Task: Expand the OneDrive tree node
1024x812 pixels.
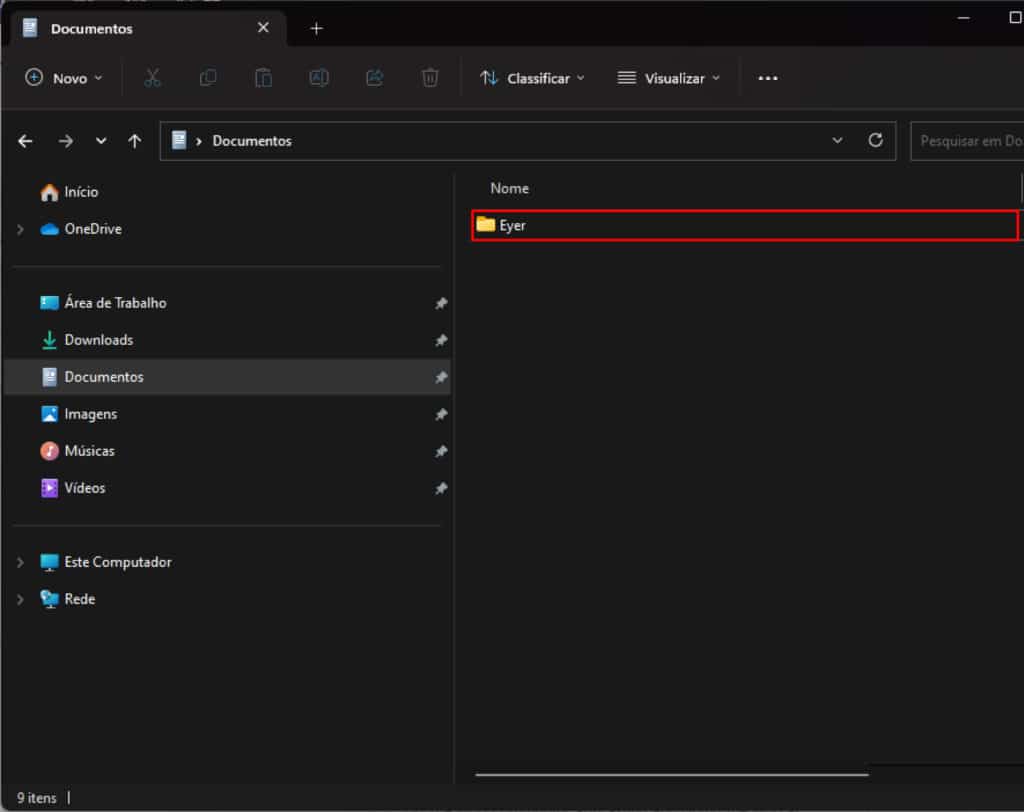Action: [20, 229]
